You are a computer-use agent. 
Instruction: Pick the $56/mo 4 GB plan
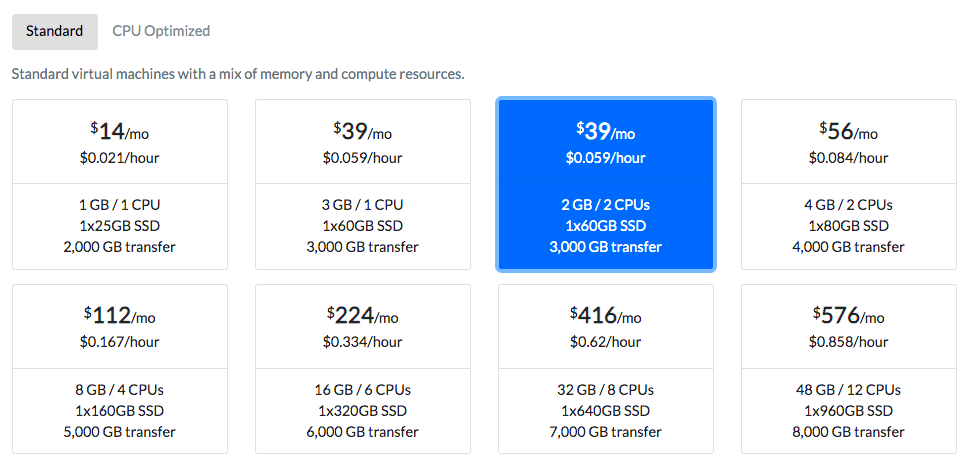click(x=849, y=184)
